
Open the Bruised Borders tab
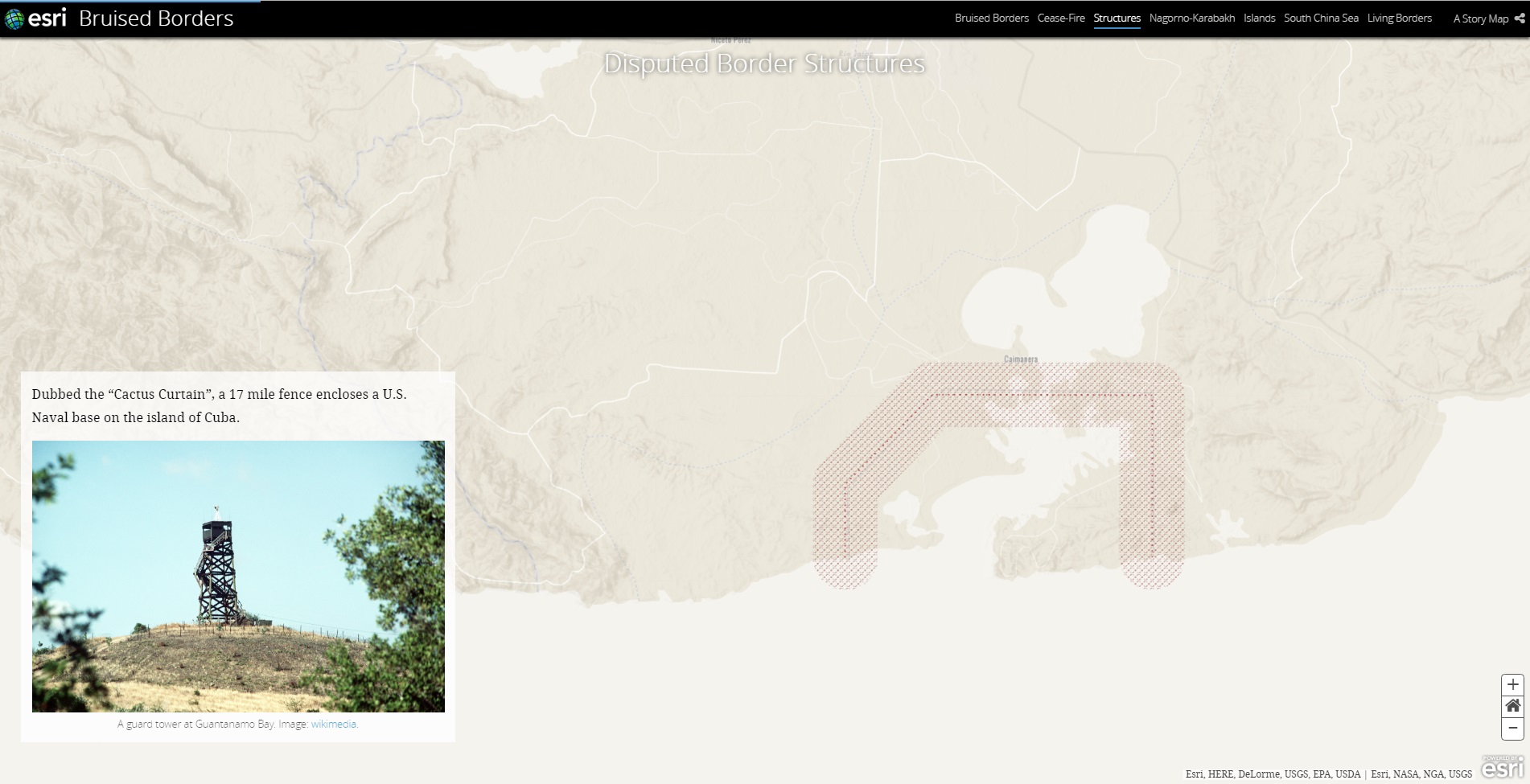[991, 18]
